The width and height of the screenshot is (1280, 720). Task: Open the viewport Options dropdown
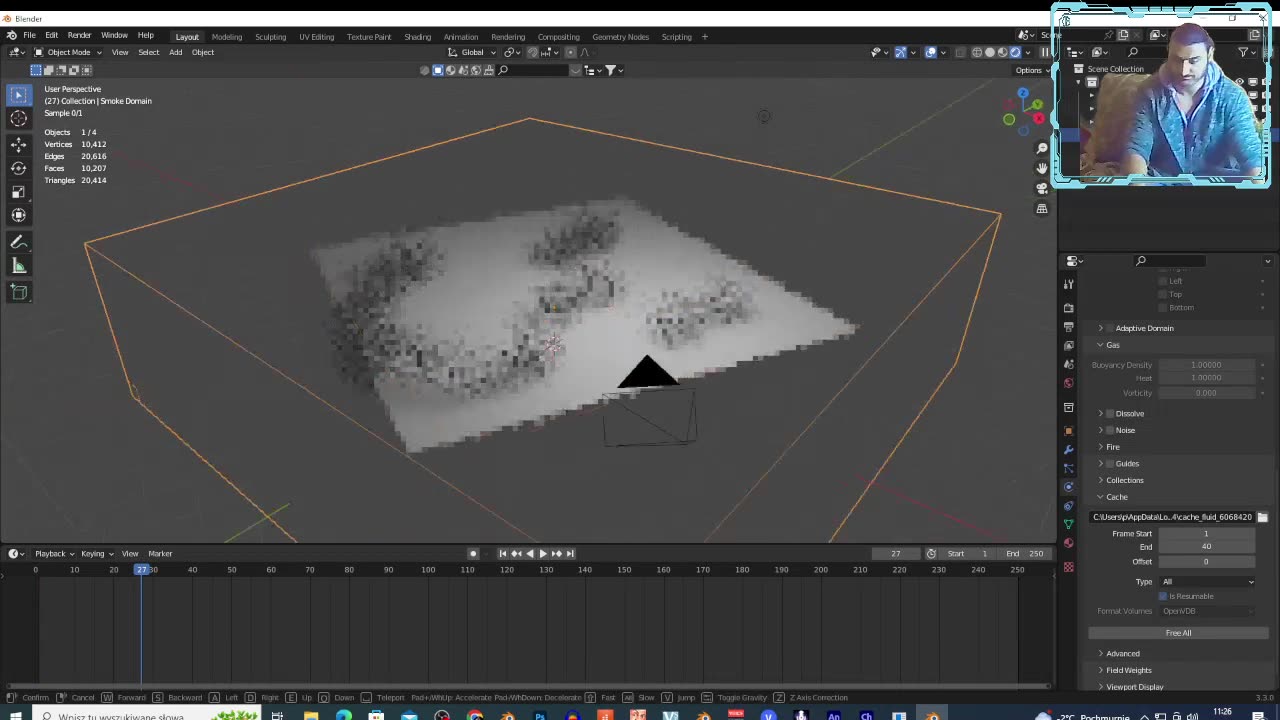pos(1032,70)
